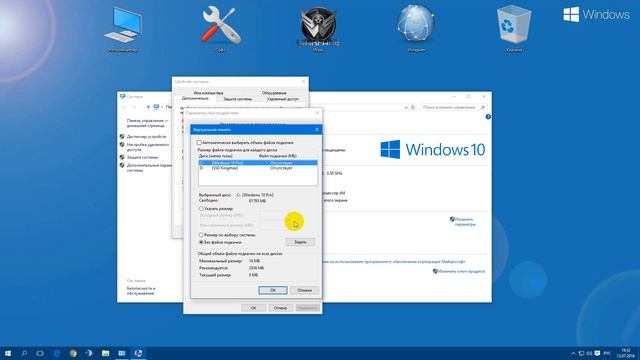Open the Софт wrench-and-screwdriver desktop folder

coord(221,29)
